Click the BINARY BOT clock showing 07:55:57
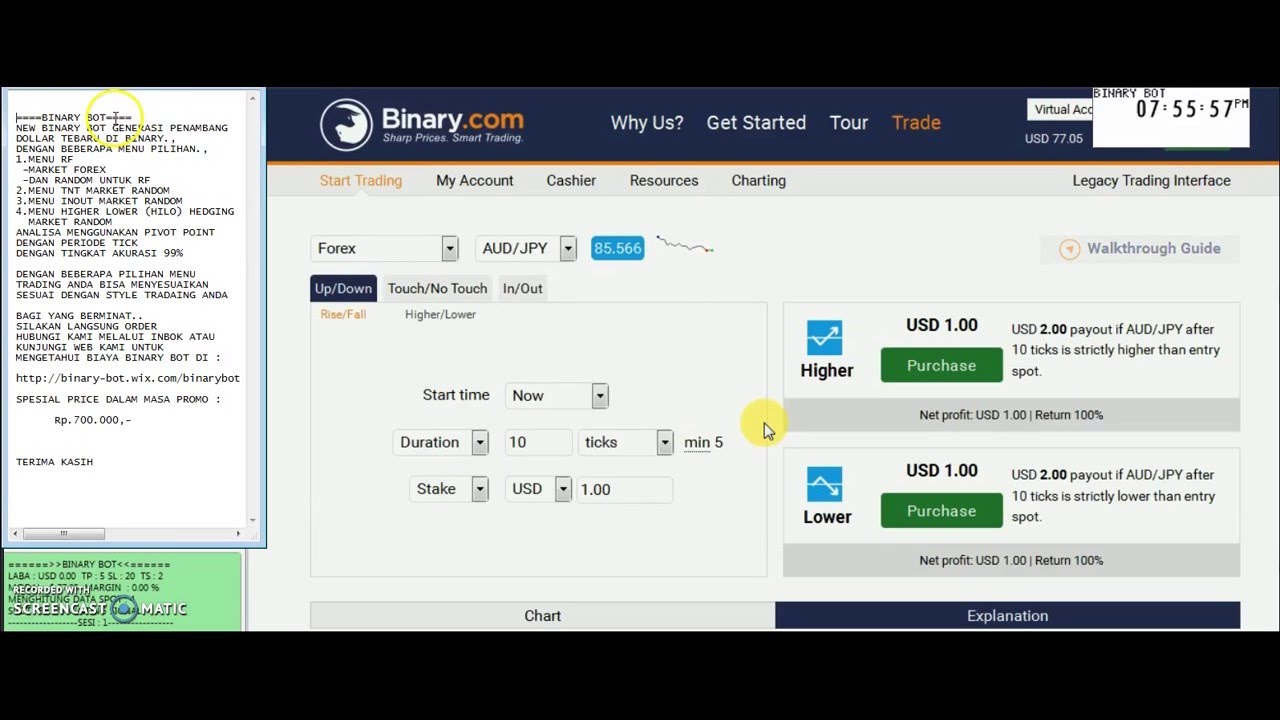The image size is (1280, 720). tap(1171, 117)
